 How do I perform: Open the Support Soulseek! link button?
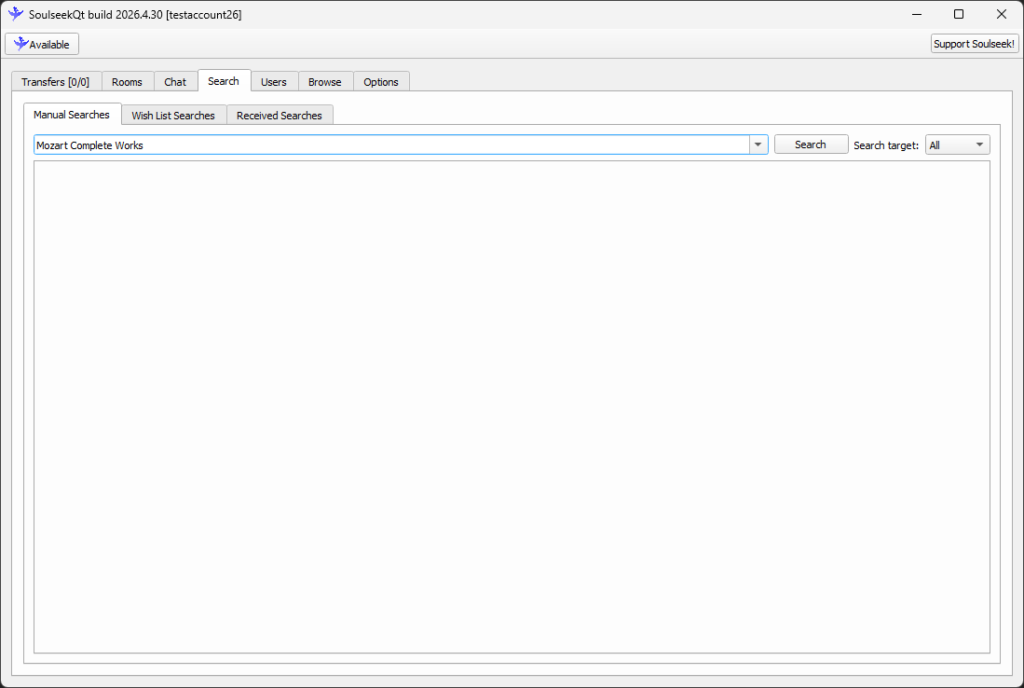click(x=974, y=44)
